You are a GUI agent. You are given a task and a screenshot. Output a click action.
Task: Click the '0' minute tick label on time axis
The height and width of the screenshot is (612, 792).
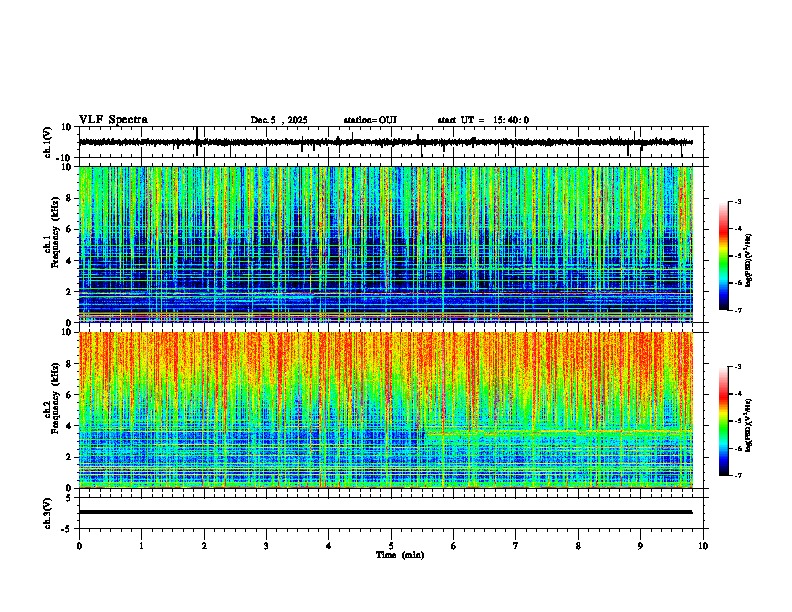(x=79, y=546)
